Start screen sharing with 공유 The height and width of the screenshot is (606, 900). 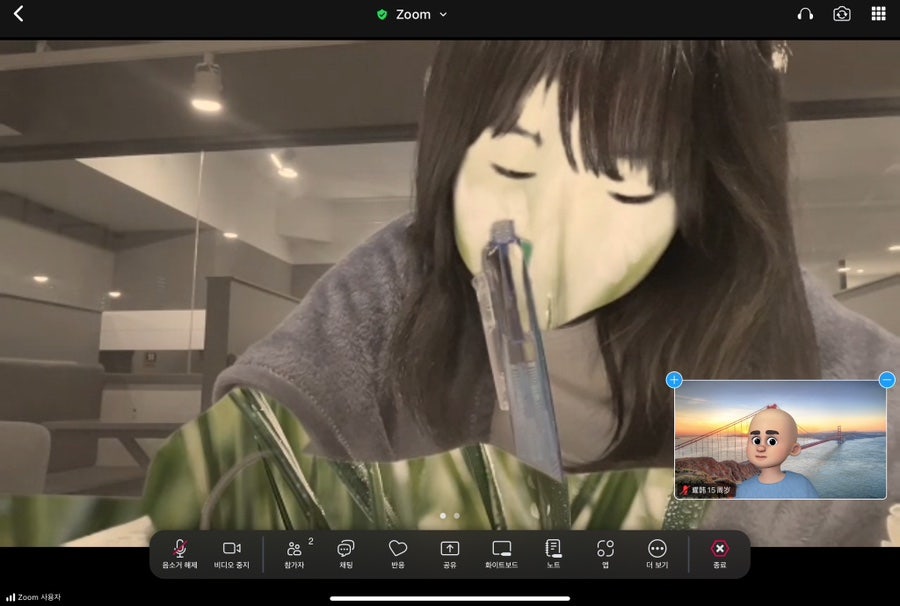pyautogui.click(x=450, y=553)
